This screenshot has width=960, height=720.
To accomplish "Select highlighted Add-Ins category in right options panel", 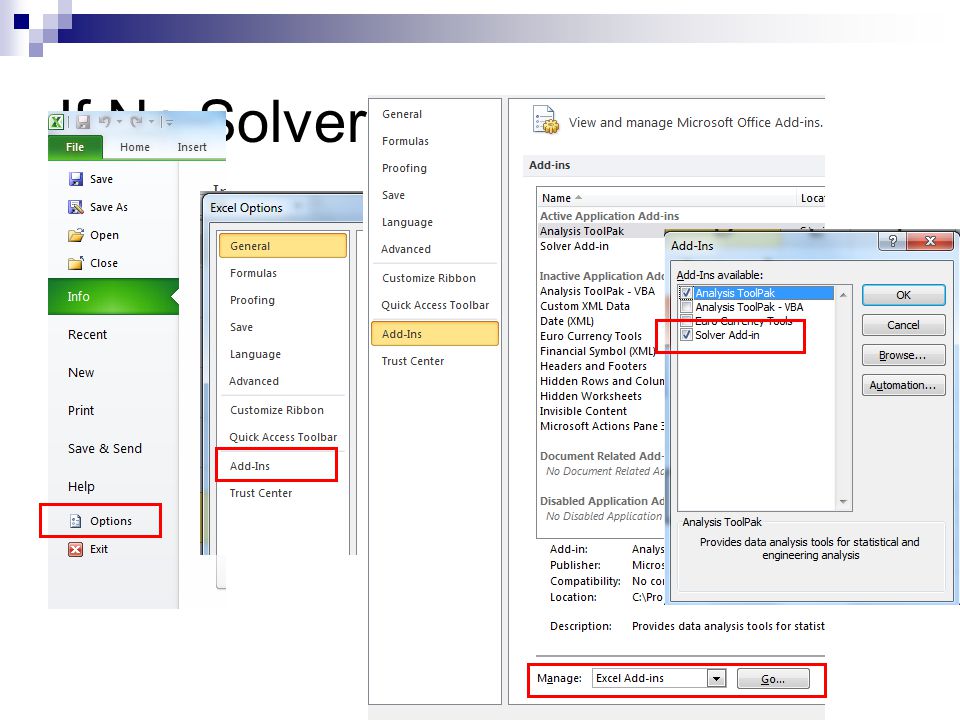I will 435,334.
